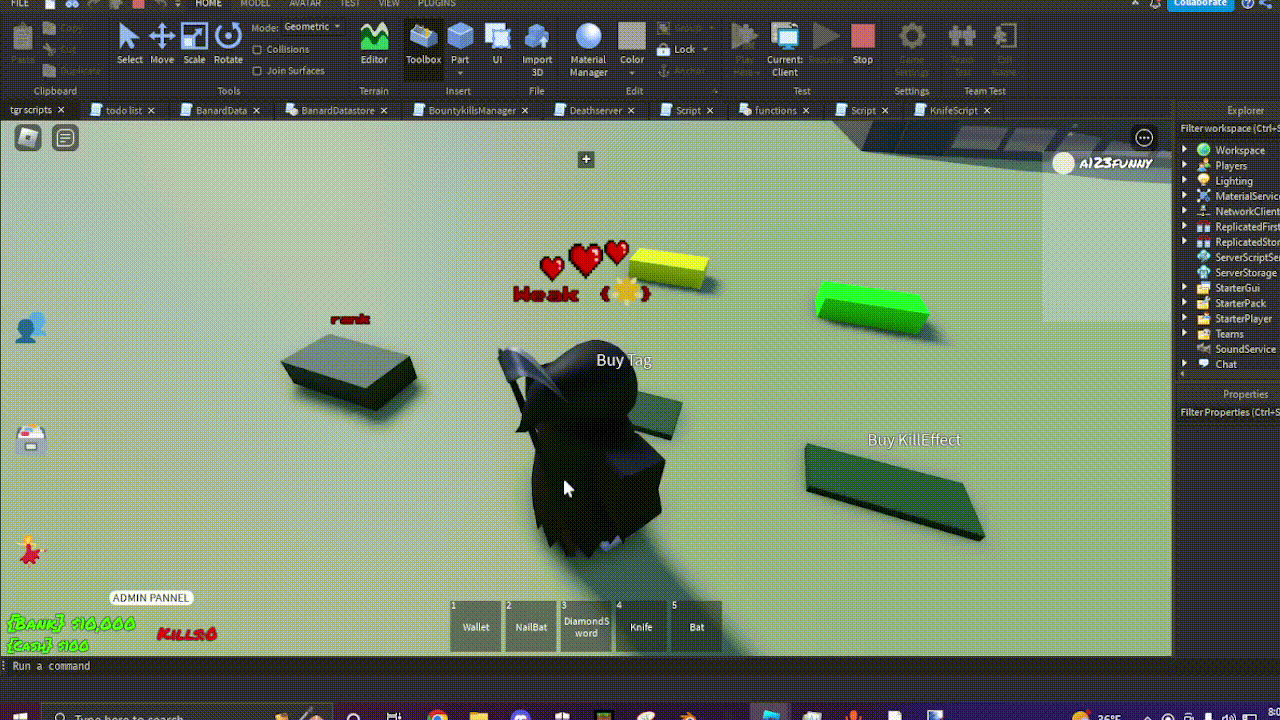Switch to the Rotate tool

coord(228,44)
